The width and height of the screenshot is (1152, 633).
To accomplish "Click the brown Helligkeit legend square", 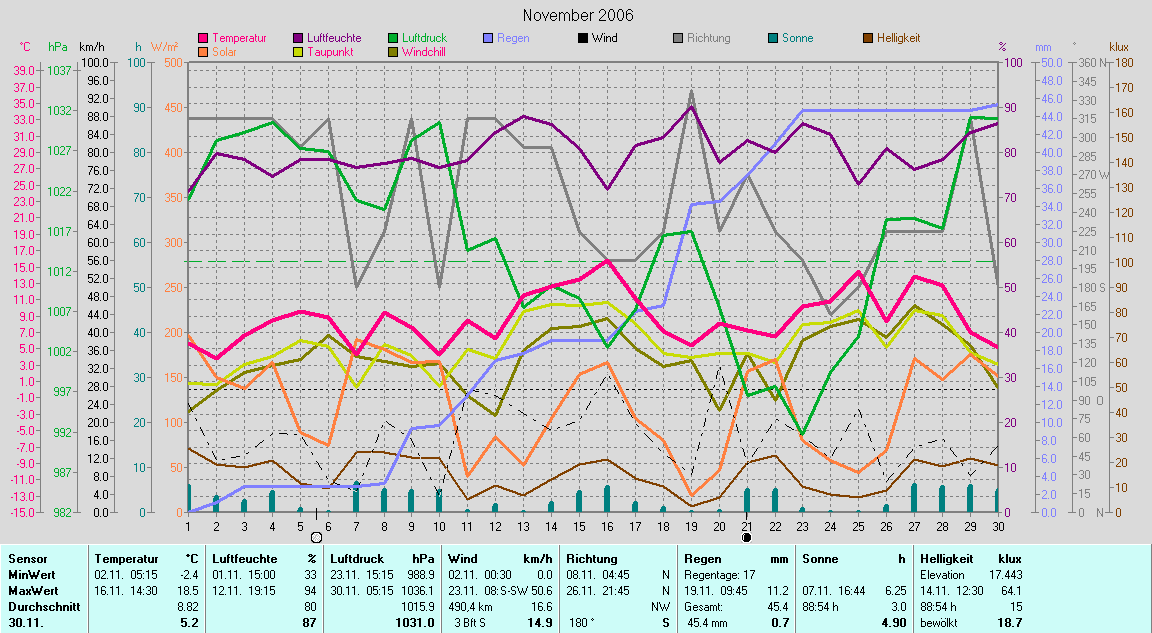I will pos(867,38).
